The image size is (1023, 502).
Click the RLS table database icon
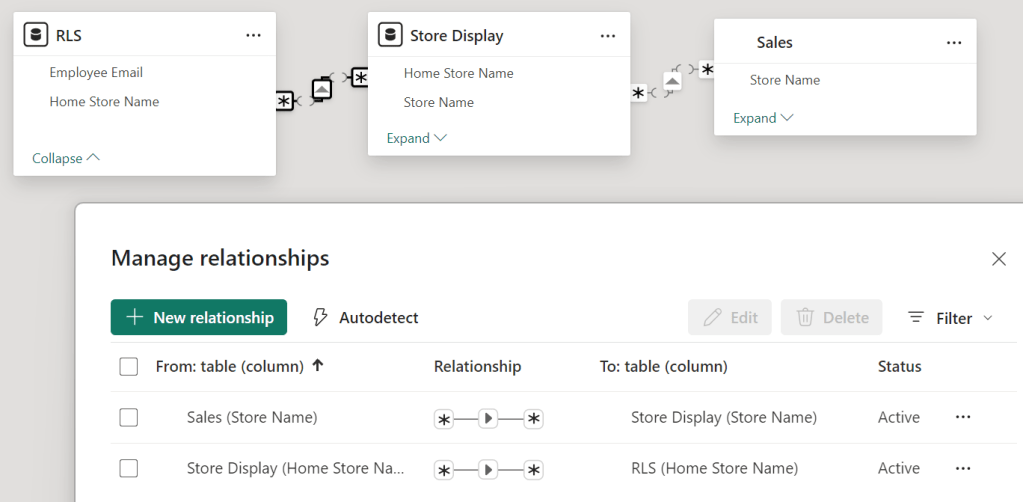tap(36, 35)
